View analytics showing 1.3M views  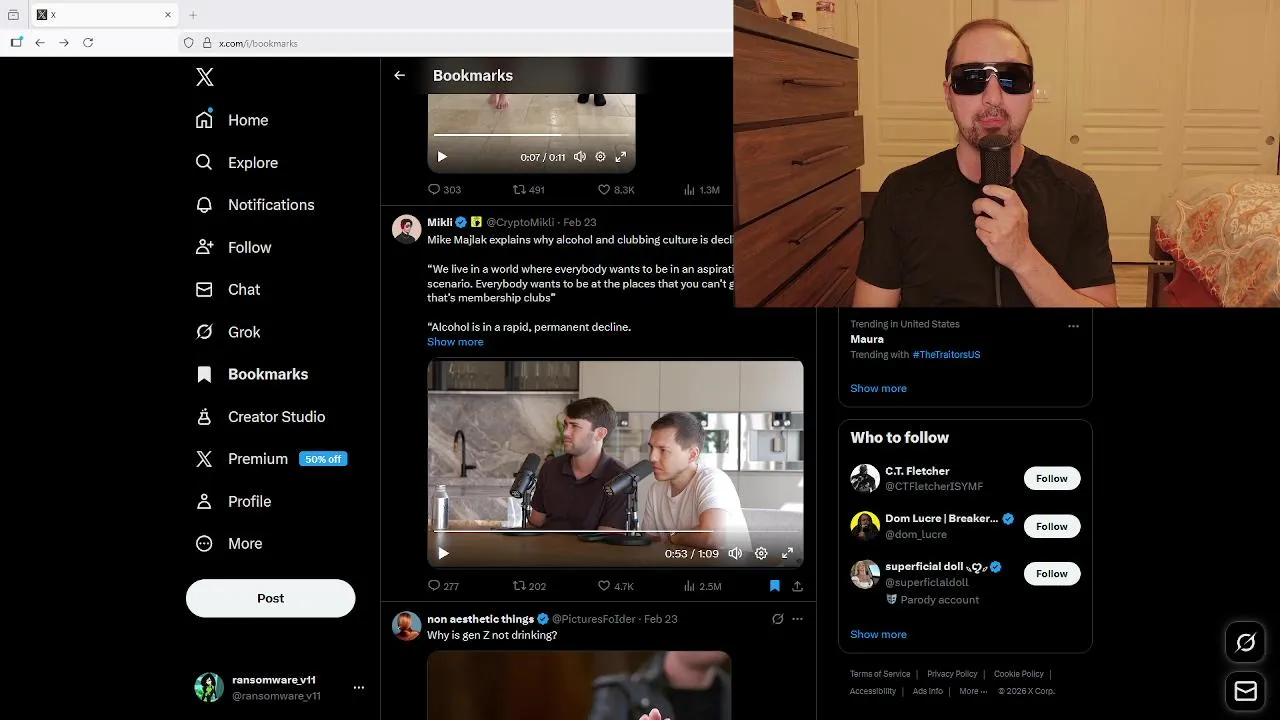701,189
